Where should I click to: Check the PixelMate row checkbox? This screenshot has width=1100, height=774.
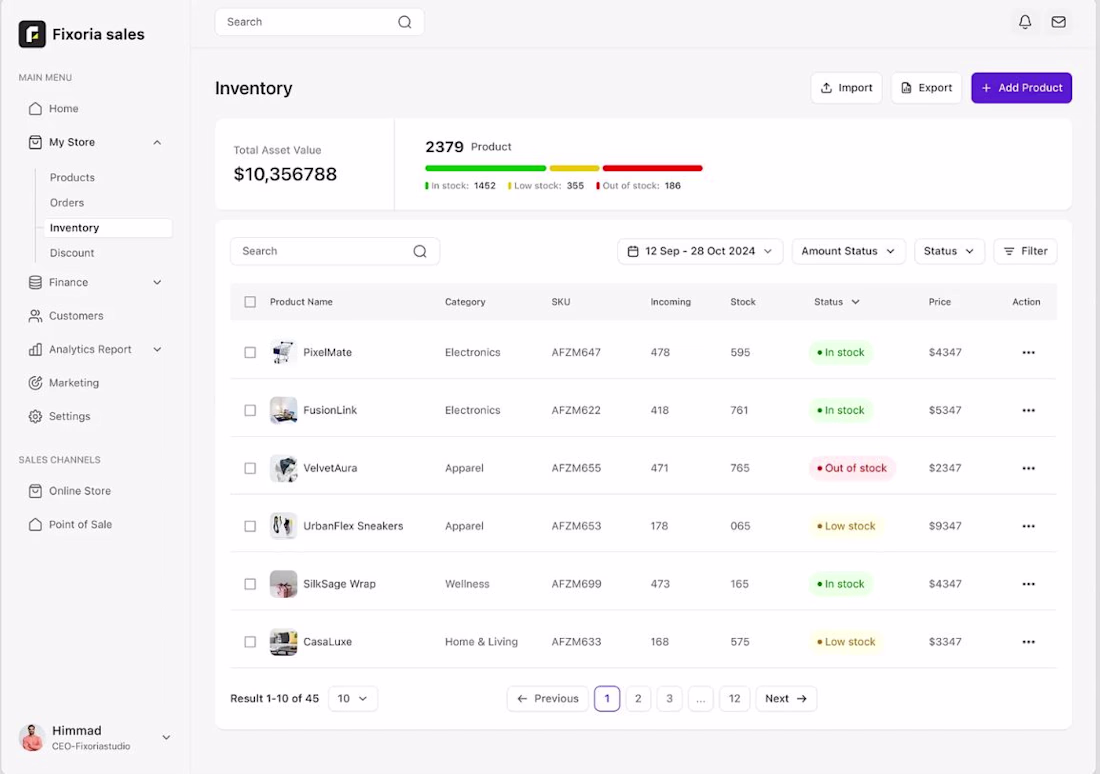pos(250,352)
